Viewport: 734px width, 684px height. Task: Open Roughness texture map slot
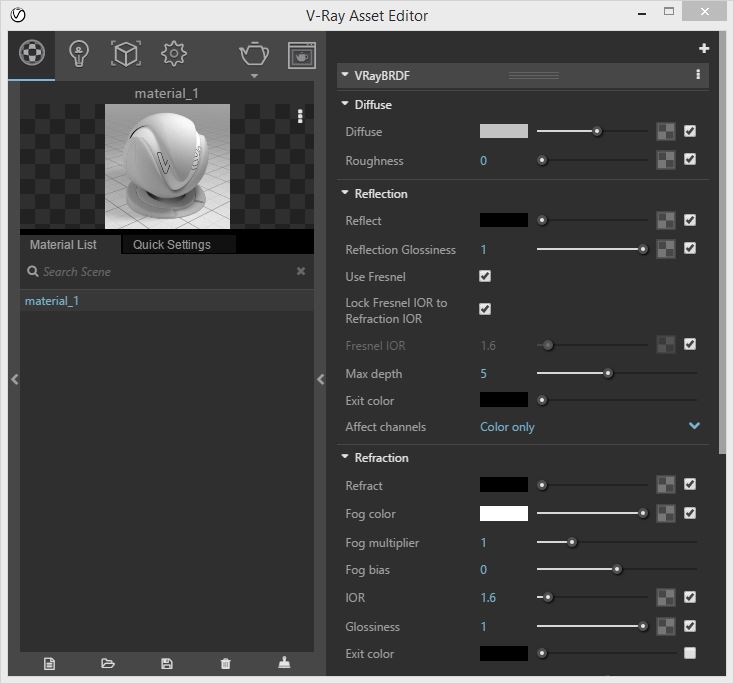(666, 160)
